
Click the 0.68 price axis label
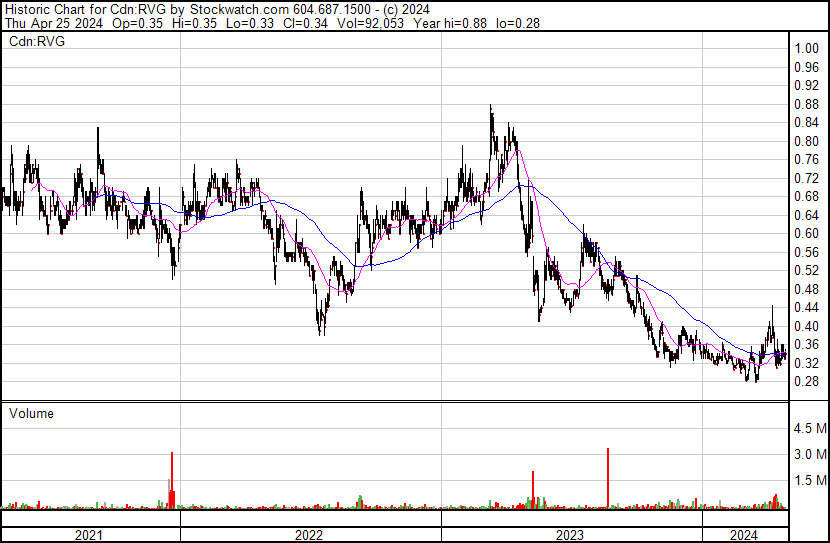[x=807, y=197]
